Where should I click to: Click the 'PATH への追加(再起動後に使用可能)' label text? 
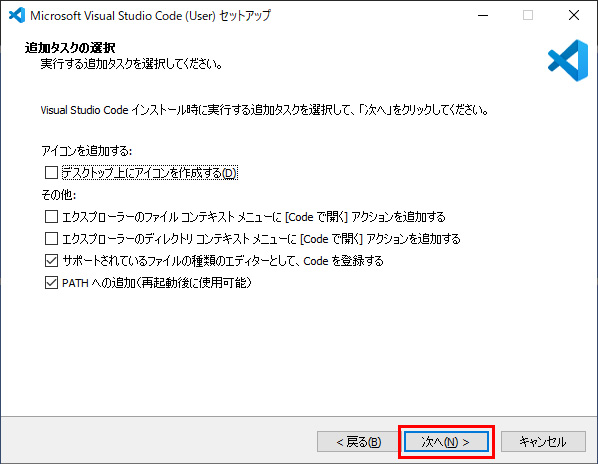click(157, 283)
